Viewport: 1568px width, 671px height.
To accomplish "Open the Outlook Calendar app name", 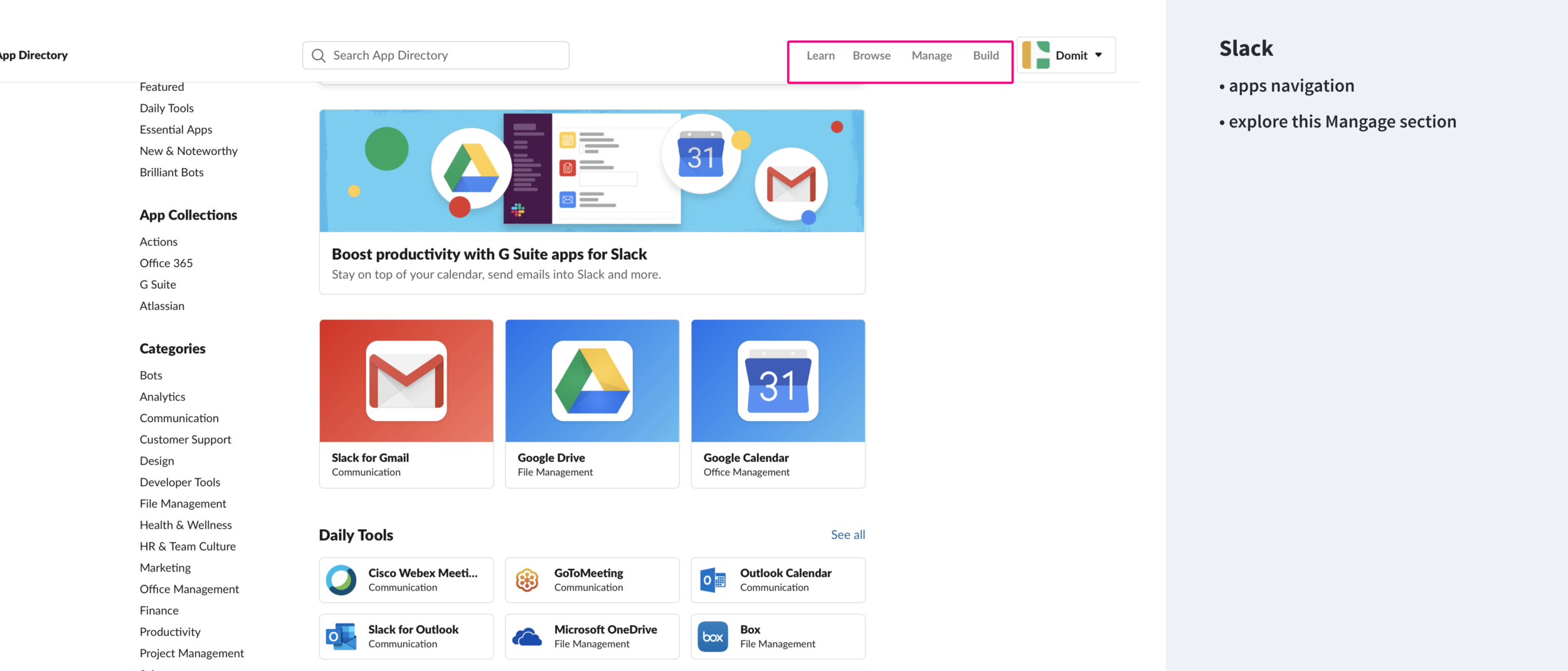I will [x=786, y=573].
